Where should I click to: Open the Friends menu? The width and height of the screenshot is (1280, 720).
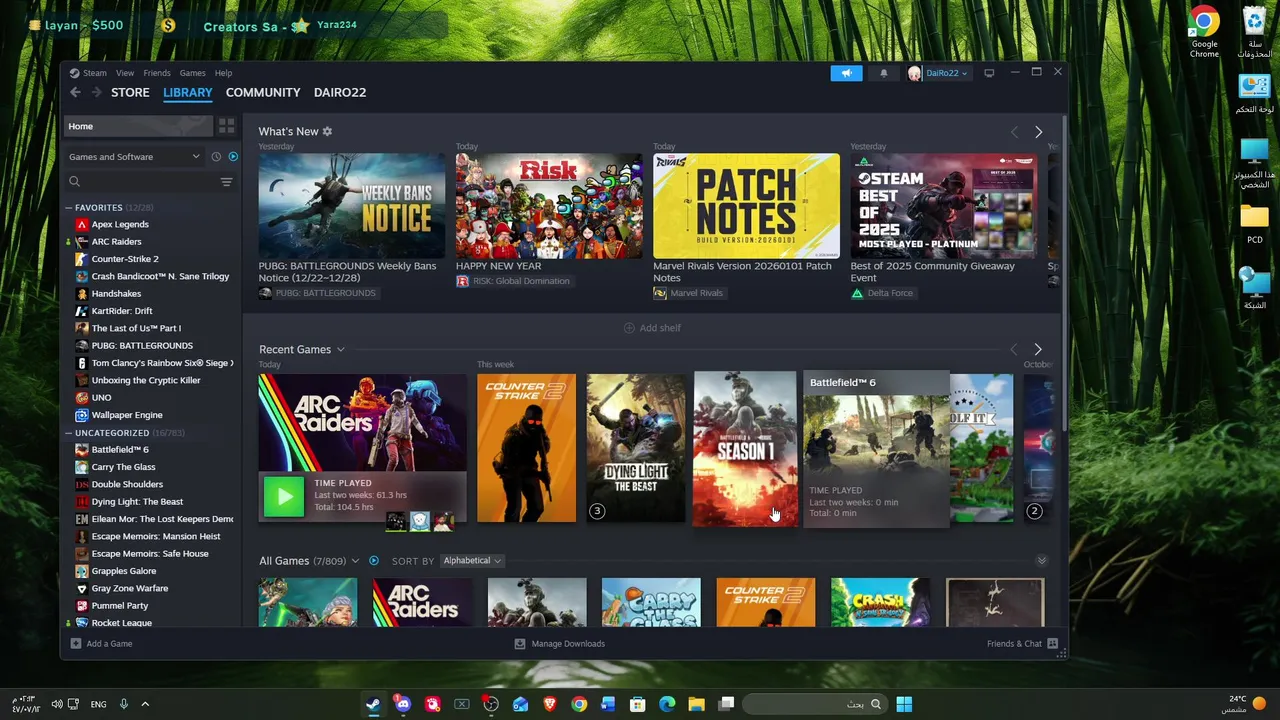157,73
